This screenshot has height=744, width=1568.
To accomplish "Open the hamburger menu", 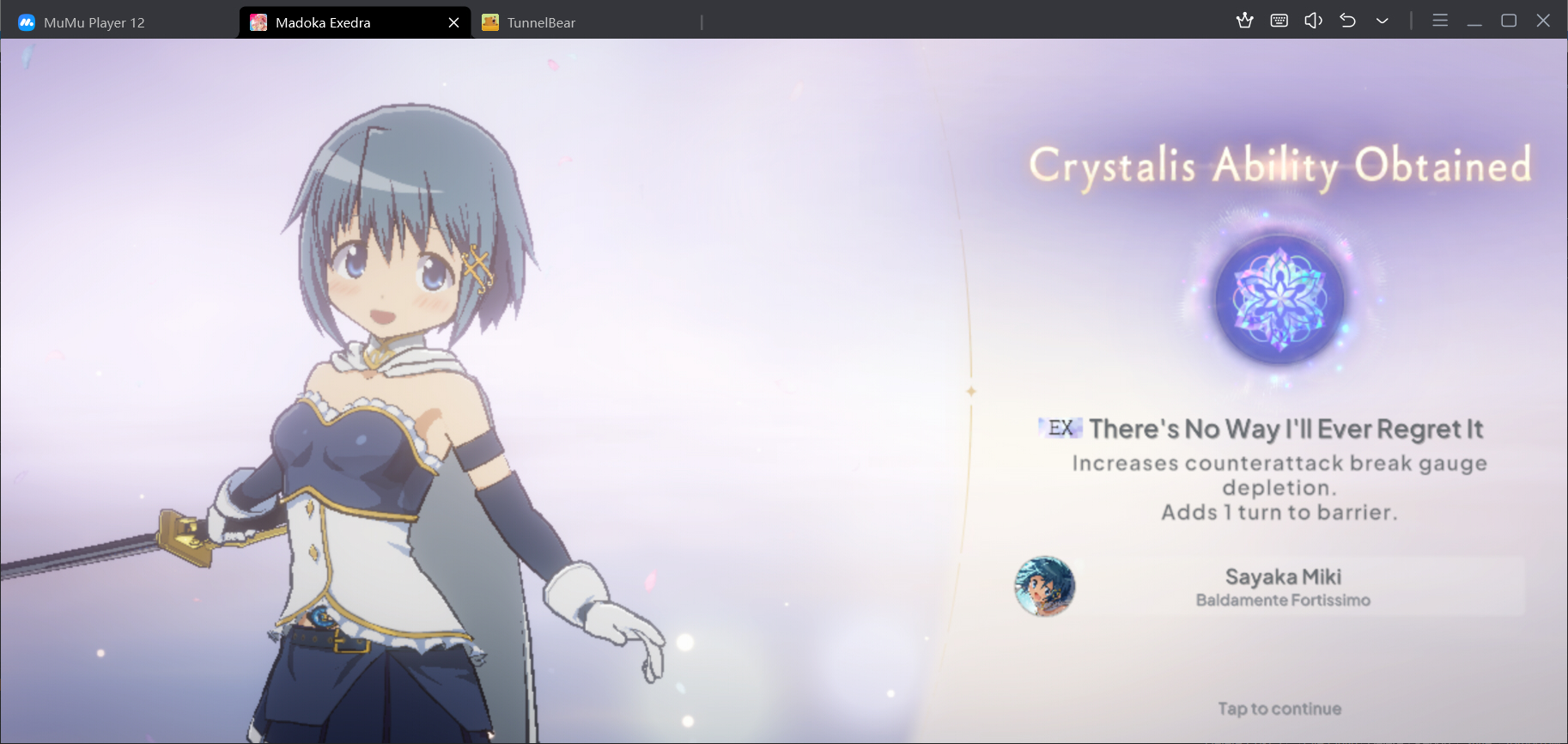I will pos(1441,21).
